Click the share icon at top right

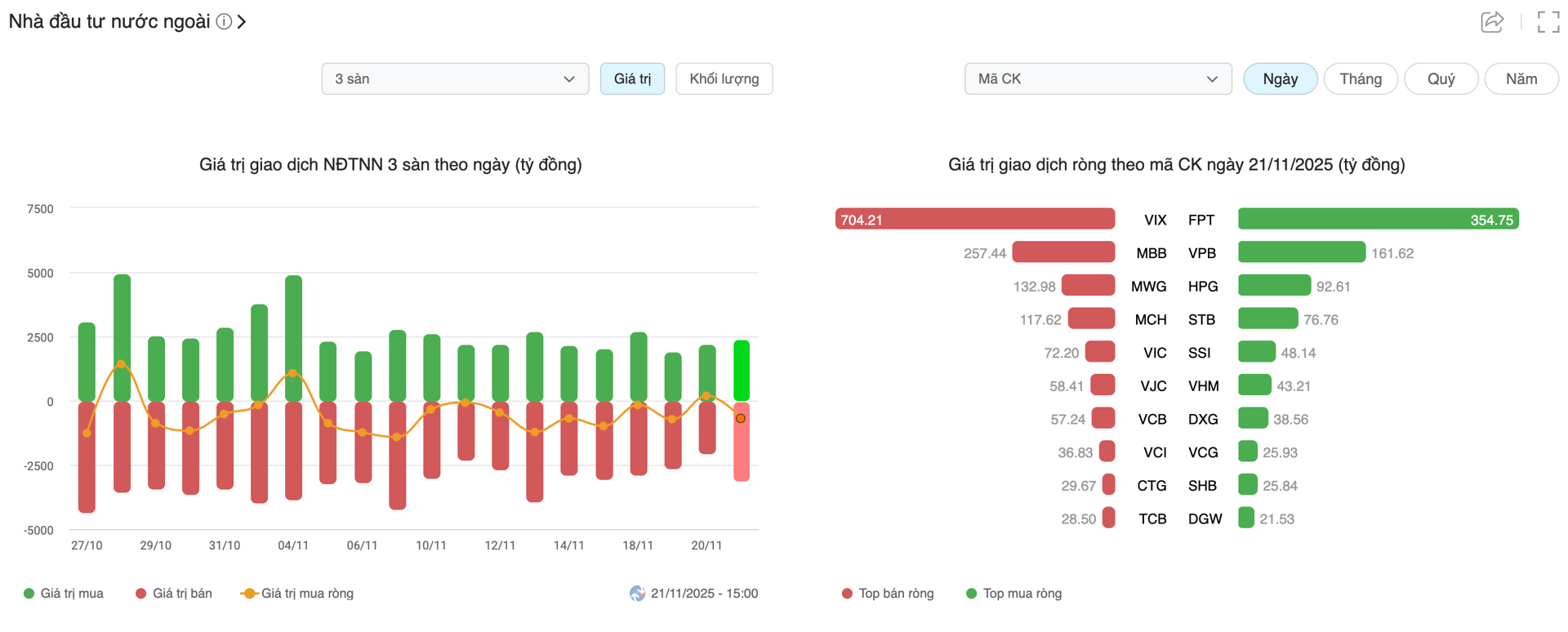1491,22
